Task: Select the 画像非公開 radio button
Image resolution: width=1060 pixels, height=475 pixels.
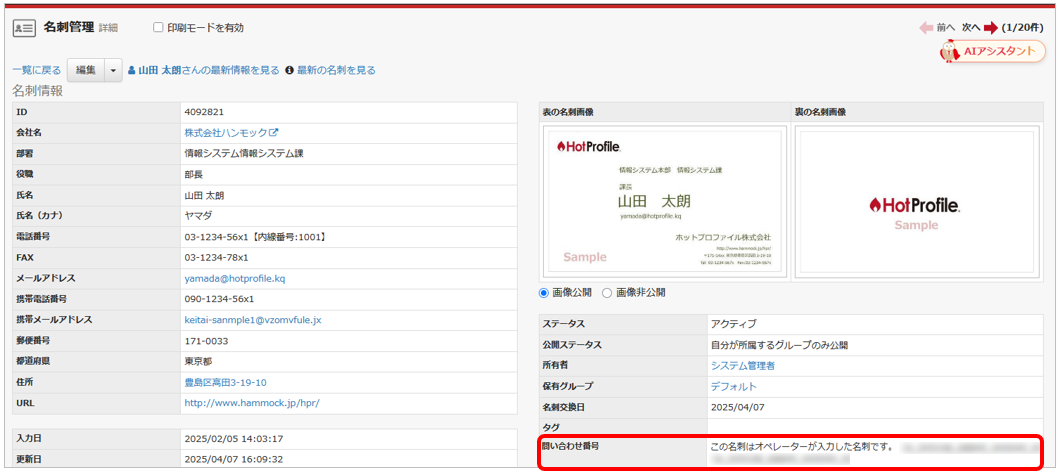Action: click(x=607, y=293)
